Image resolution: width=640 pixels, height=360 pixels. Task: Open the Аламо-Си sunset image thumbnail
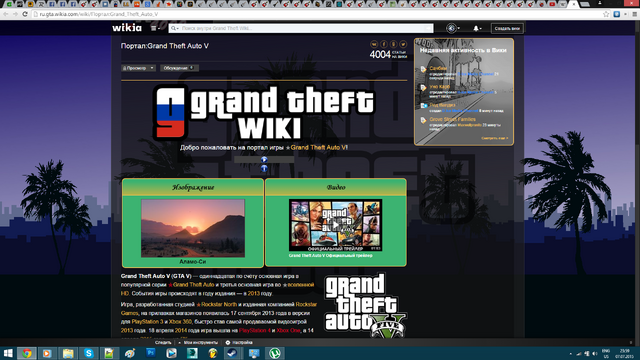(x=193, y=228)
